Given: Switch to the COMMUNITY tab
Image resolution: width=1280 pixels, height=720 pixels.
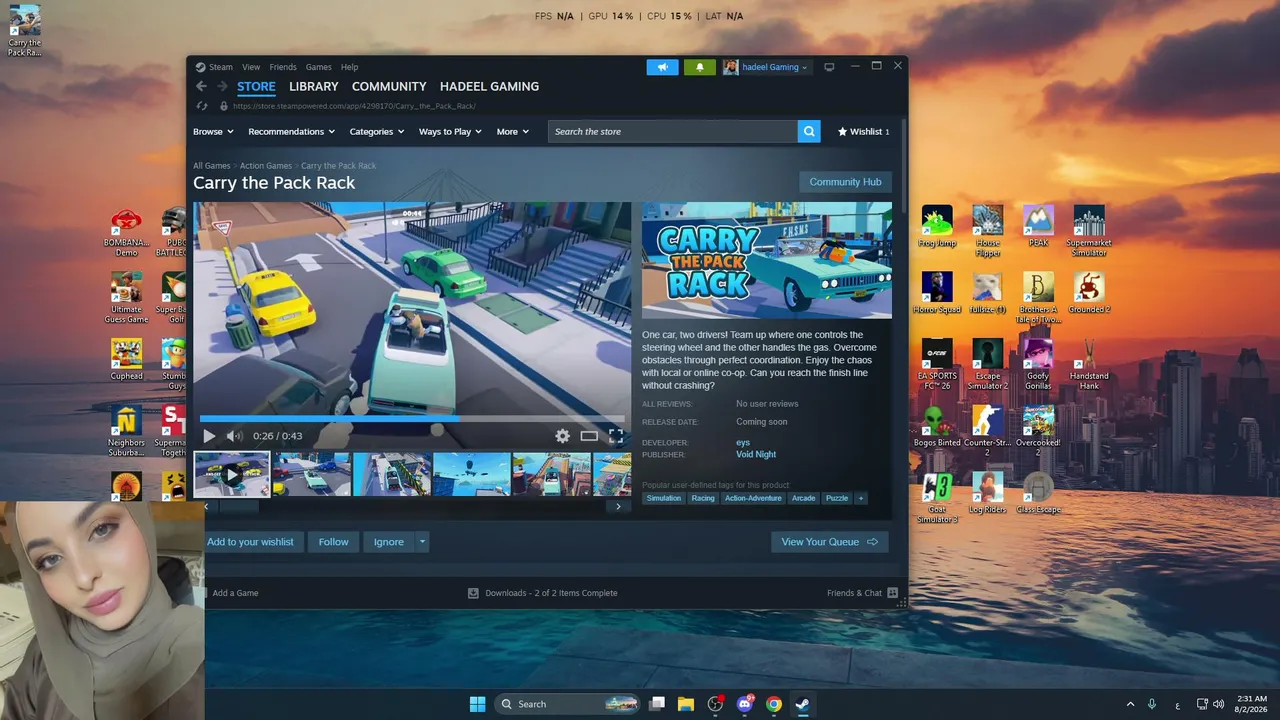Looking at the screenshot, I should [389, 87].
